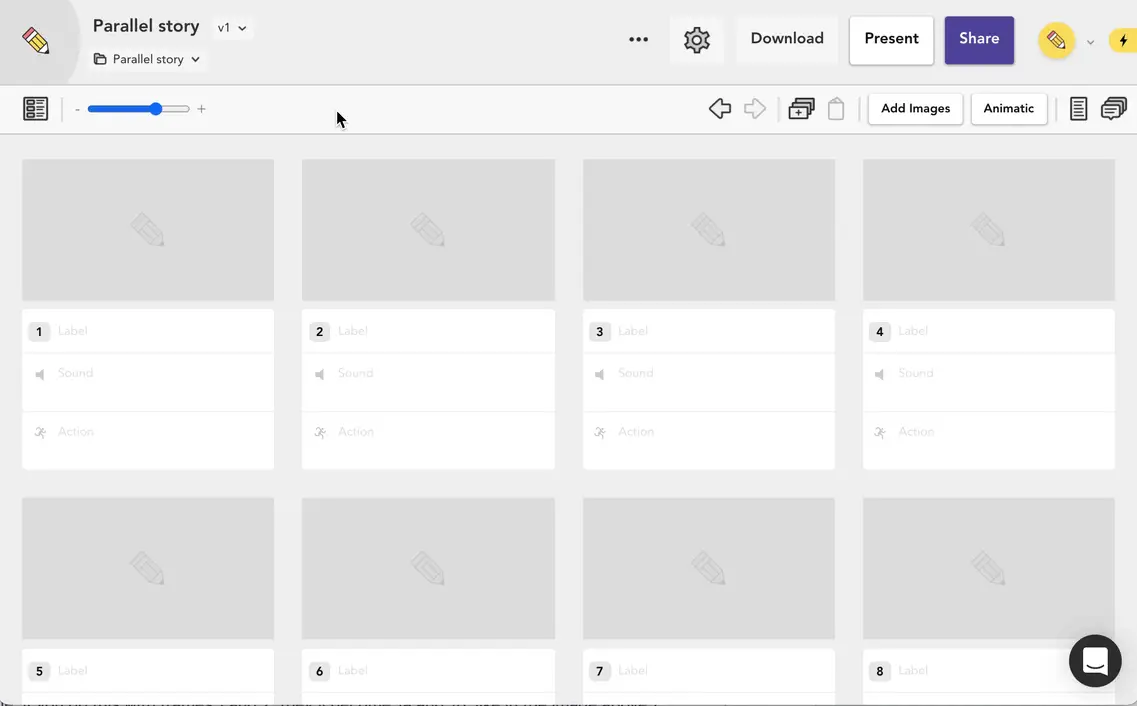This screenshot has height=706, width=1137.
Task: Click the yellow pencil account avatar
Action: [x=1056, y=41]
